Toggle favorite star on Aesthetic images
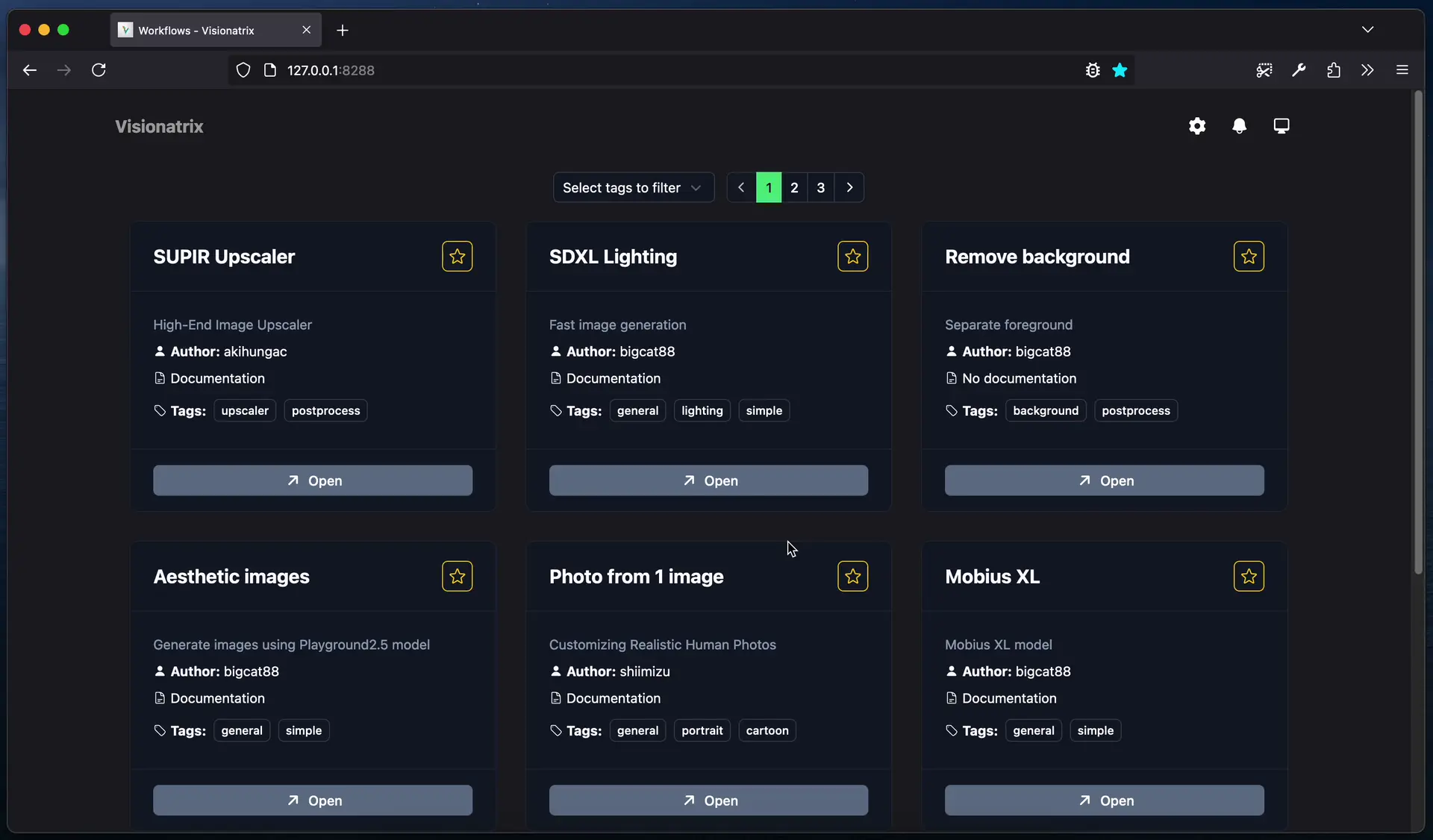This screenshot has width=1433, height=840. (457, 576)
